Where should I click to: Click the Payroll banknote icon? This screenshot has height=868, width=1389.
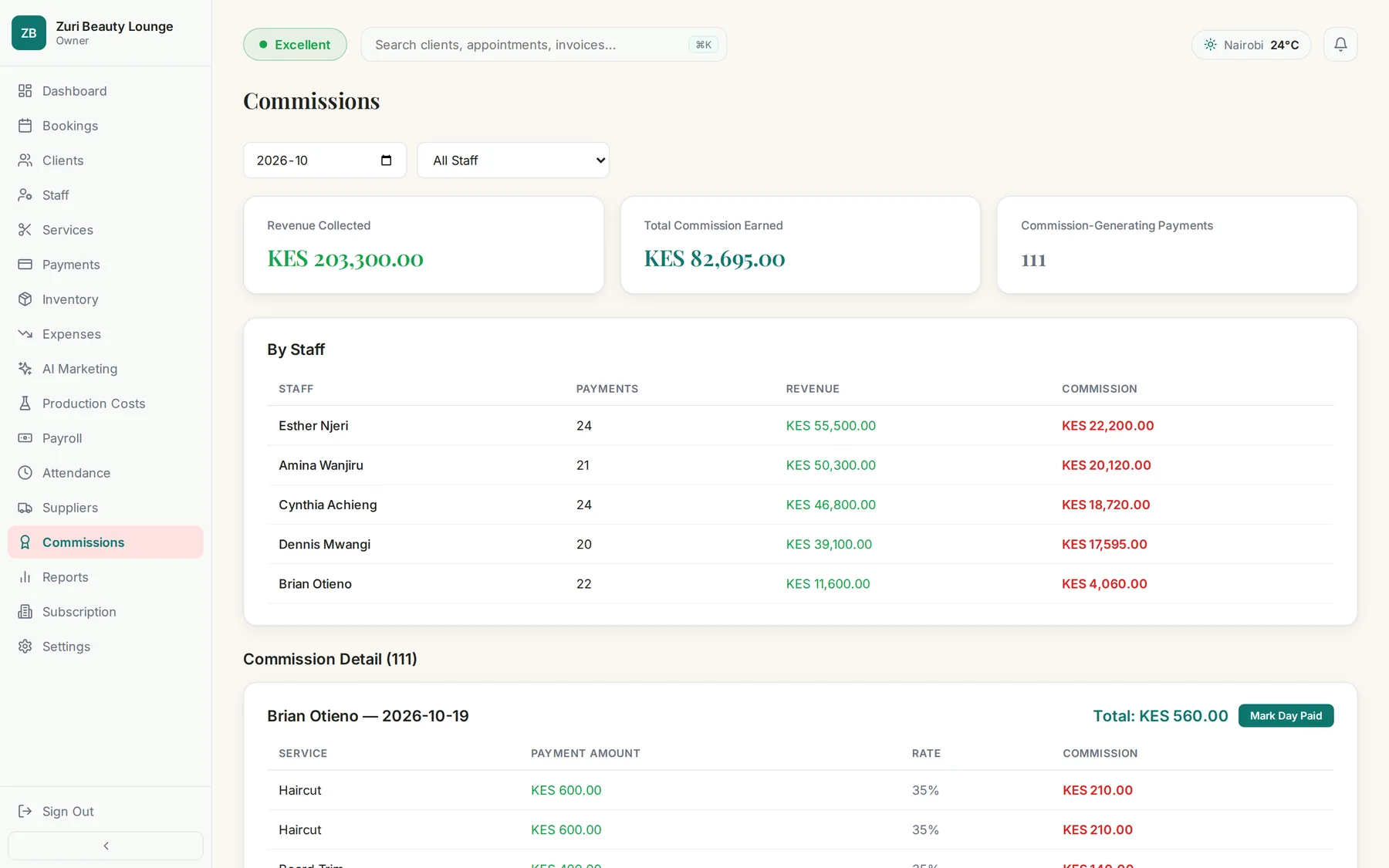pyautogui.click(x=25, y=438)
